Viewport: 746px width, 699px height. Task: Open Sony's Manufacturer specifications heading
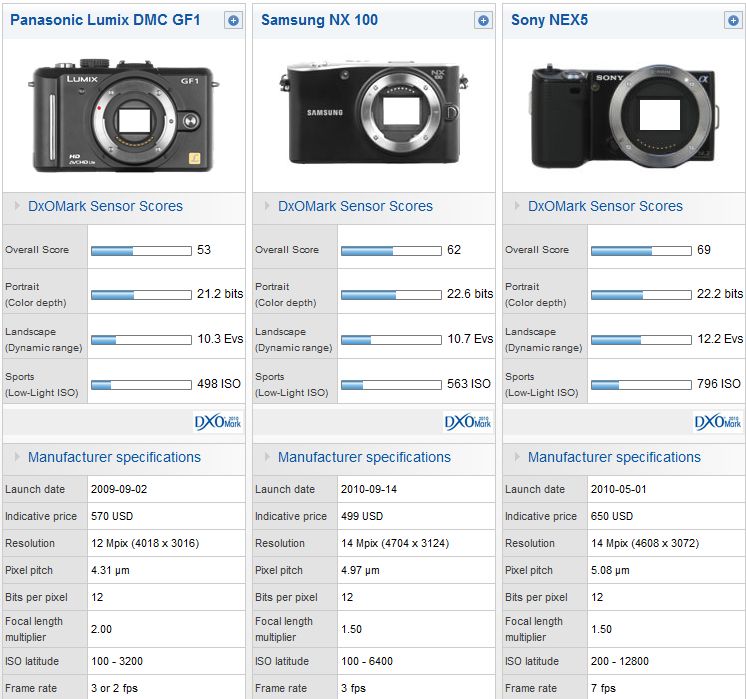tap(614, 457)
